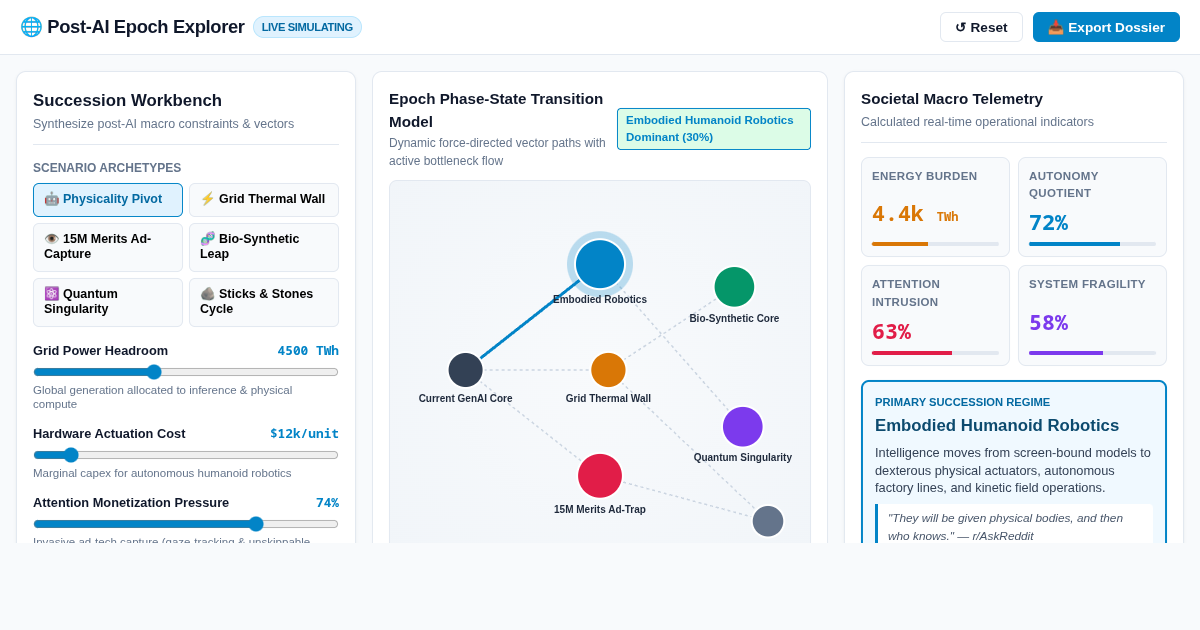Select the Physicality Pivot archetype

[x=108, y=200]
